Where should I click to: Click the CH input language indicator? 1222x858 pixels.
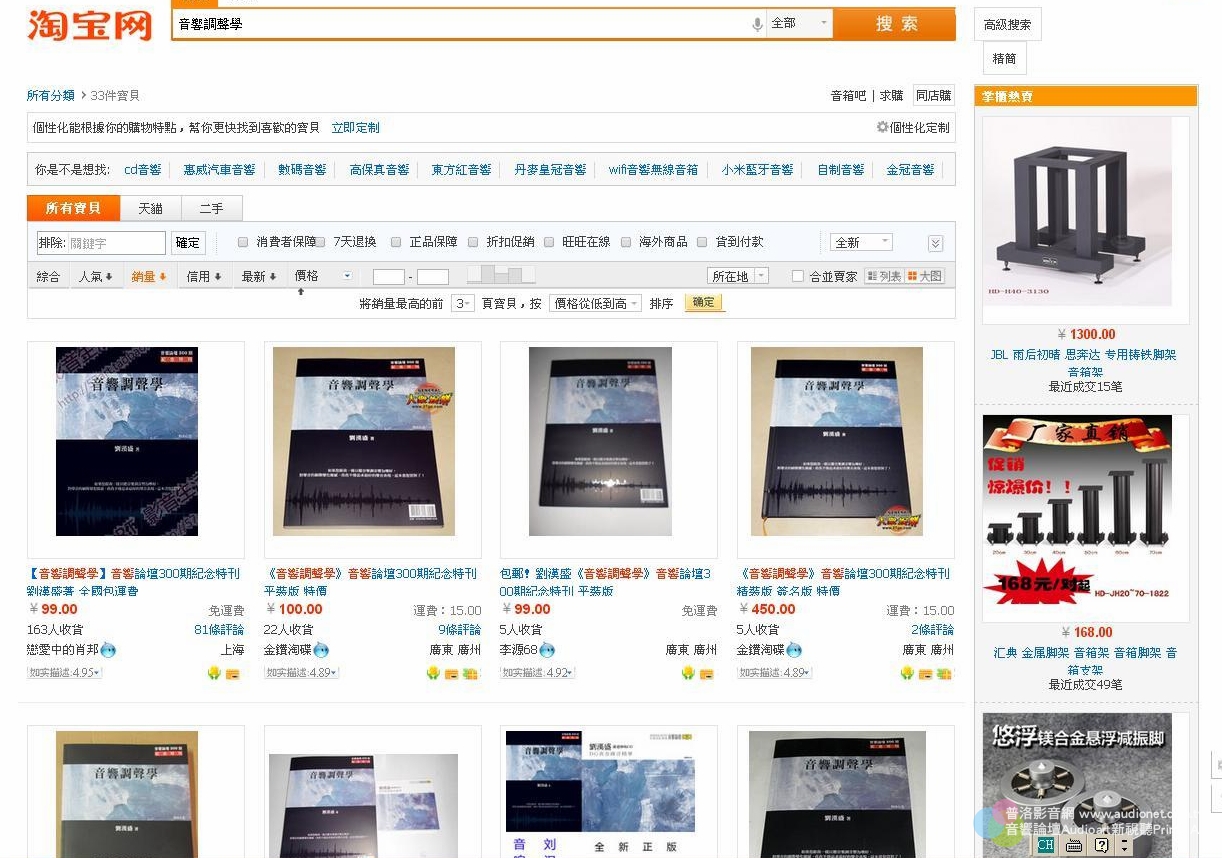click(x=1046, y=846)
